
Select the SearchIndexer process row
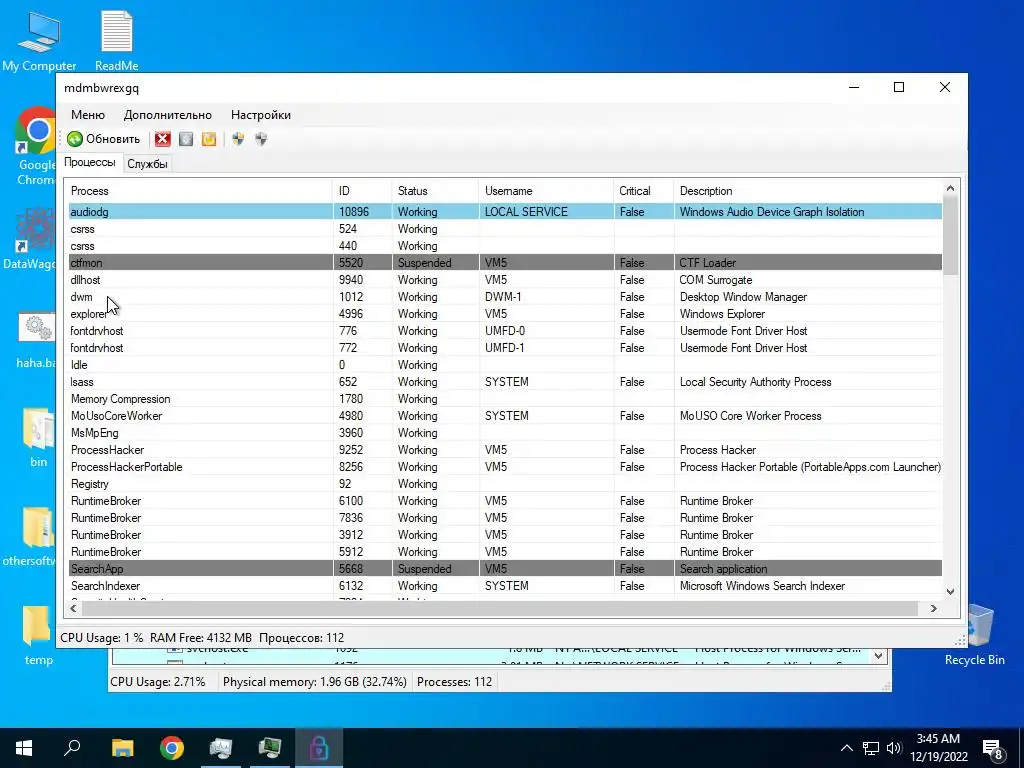[x=505, y=585]
